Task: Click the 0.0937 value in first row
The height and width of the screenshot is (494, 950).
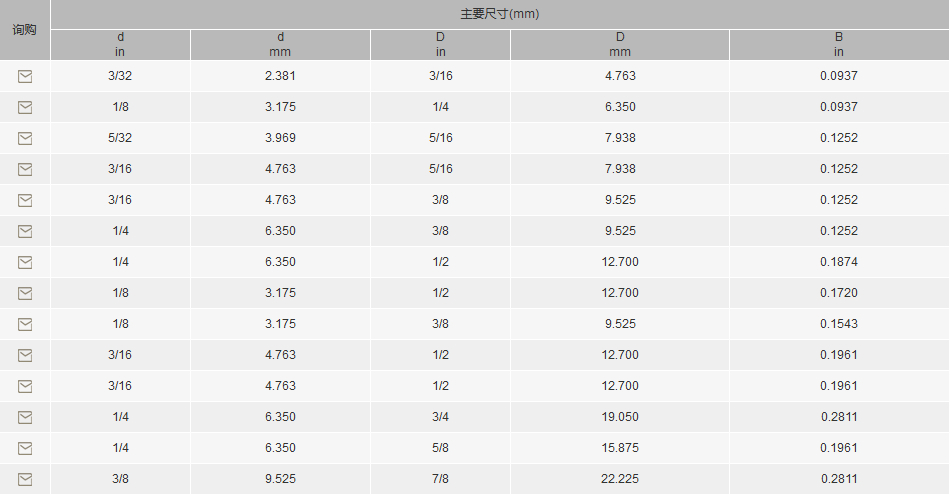Action: [x=839, y=76]
